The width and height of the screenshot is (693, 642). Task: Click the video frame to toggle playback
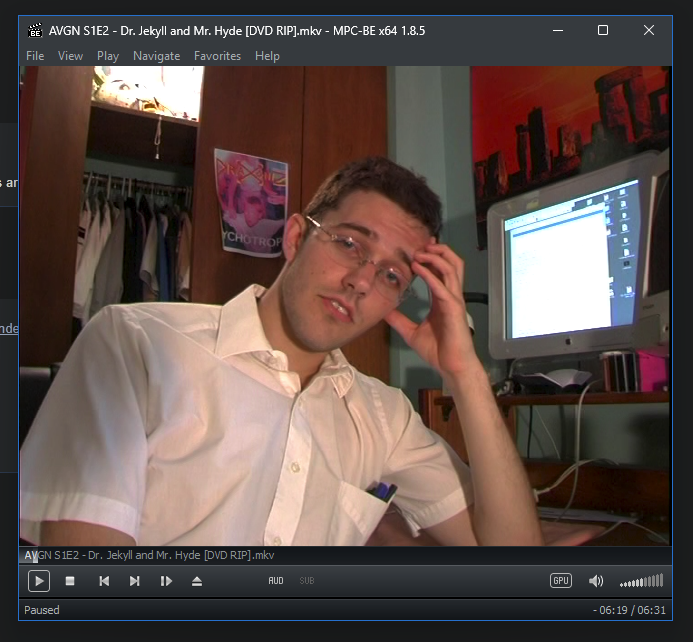[345, 306]
